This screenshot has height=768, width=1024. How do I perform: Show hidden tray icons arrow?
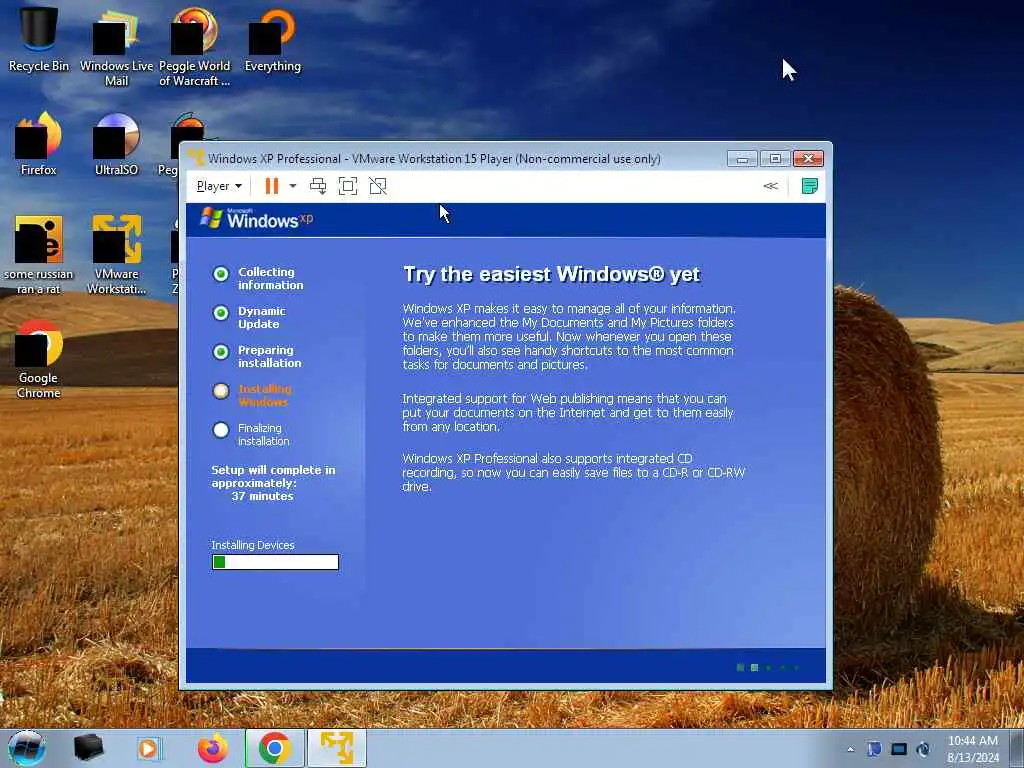click(x=850, y=749)
